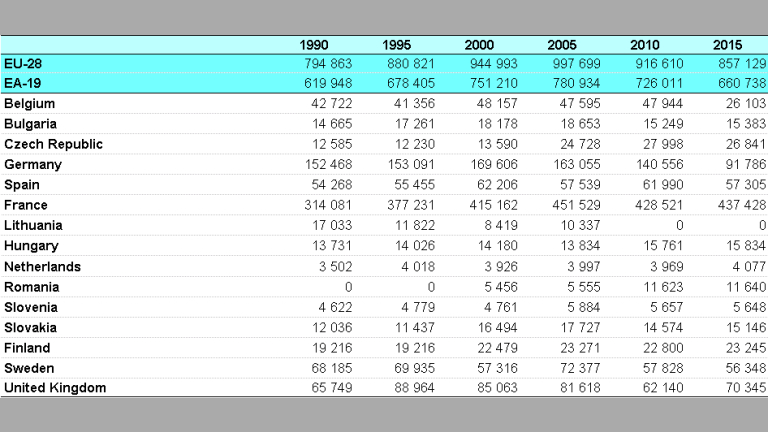This screenshot has width=768, height=432.
Task: Click the EA-19 row label
Action: coord(24,83)
